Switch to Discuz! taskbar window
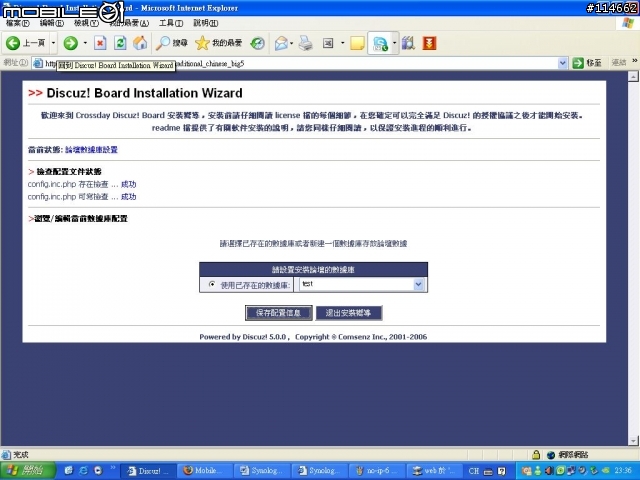 tap(149, 471)
